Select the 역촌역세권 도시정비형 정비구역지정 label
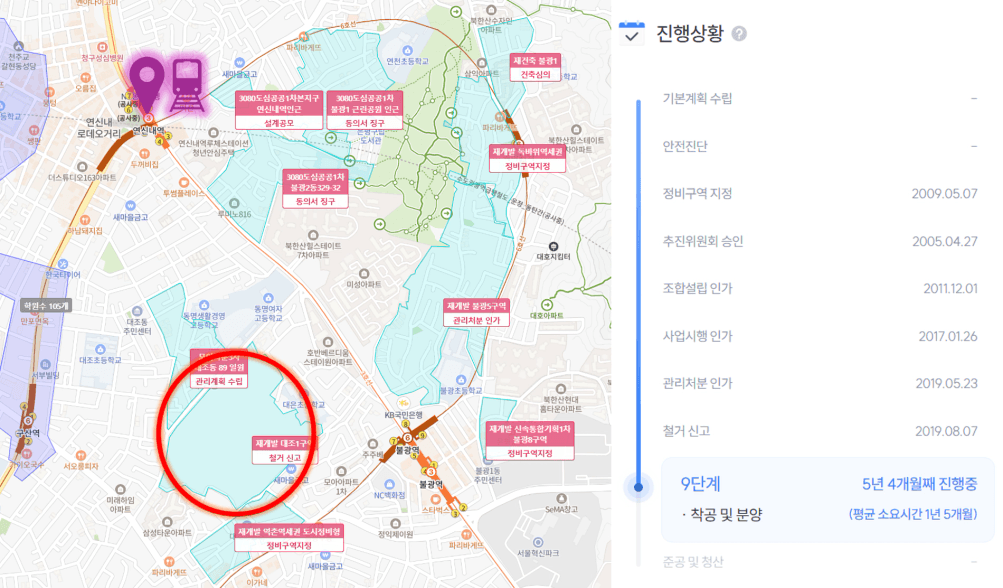Viewport: 1003px width, 588px height. (x=289, y=538)
